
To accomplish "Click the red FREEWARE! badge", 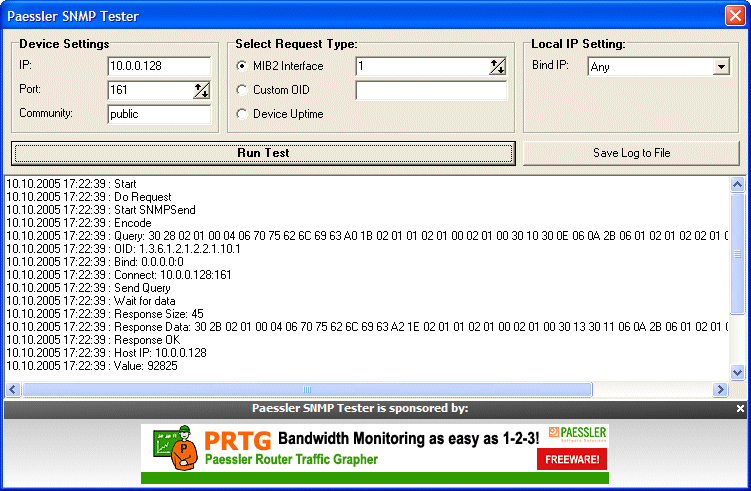I will click(572, 459).
